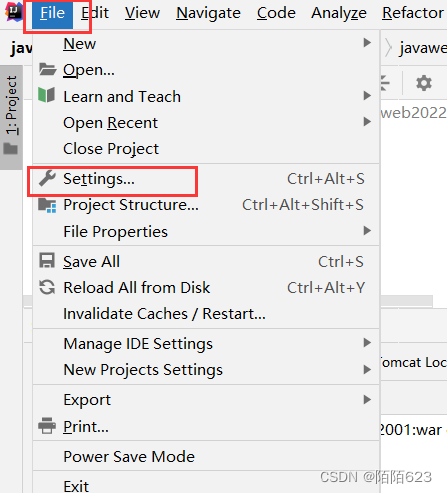Toggle the 1: Project side tab
The image size is (447, 493).
pyautogui.click(x=11, y=117)
